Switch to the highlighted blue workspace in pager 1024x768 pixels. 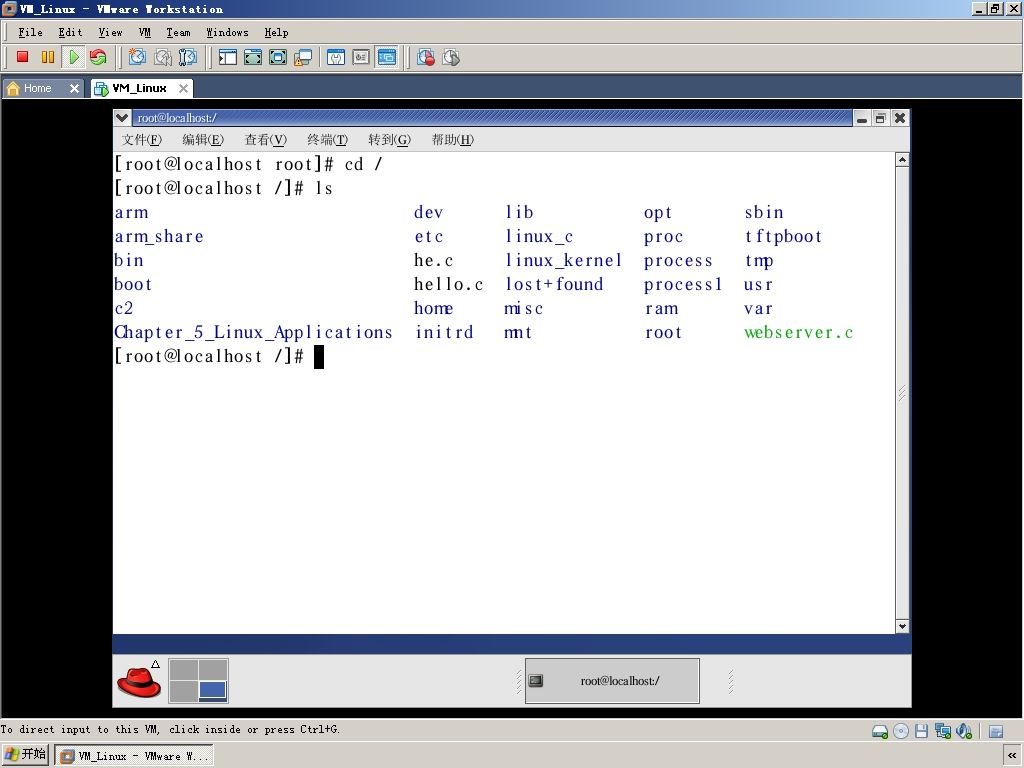coord(213,691)
